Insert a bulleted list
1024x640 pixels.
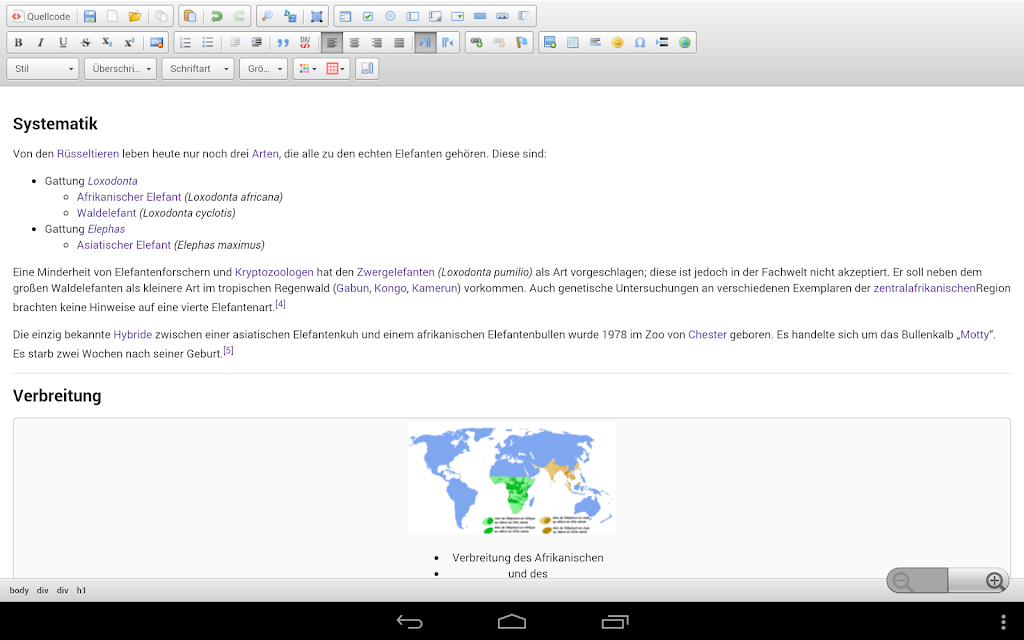coord(208,42)
